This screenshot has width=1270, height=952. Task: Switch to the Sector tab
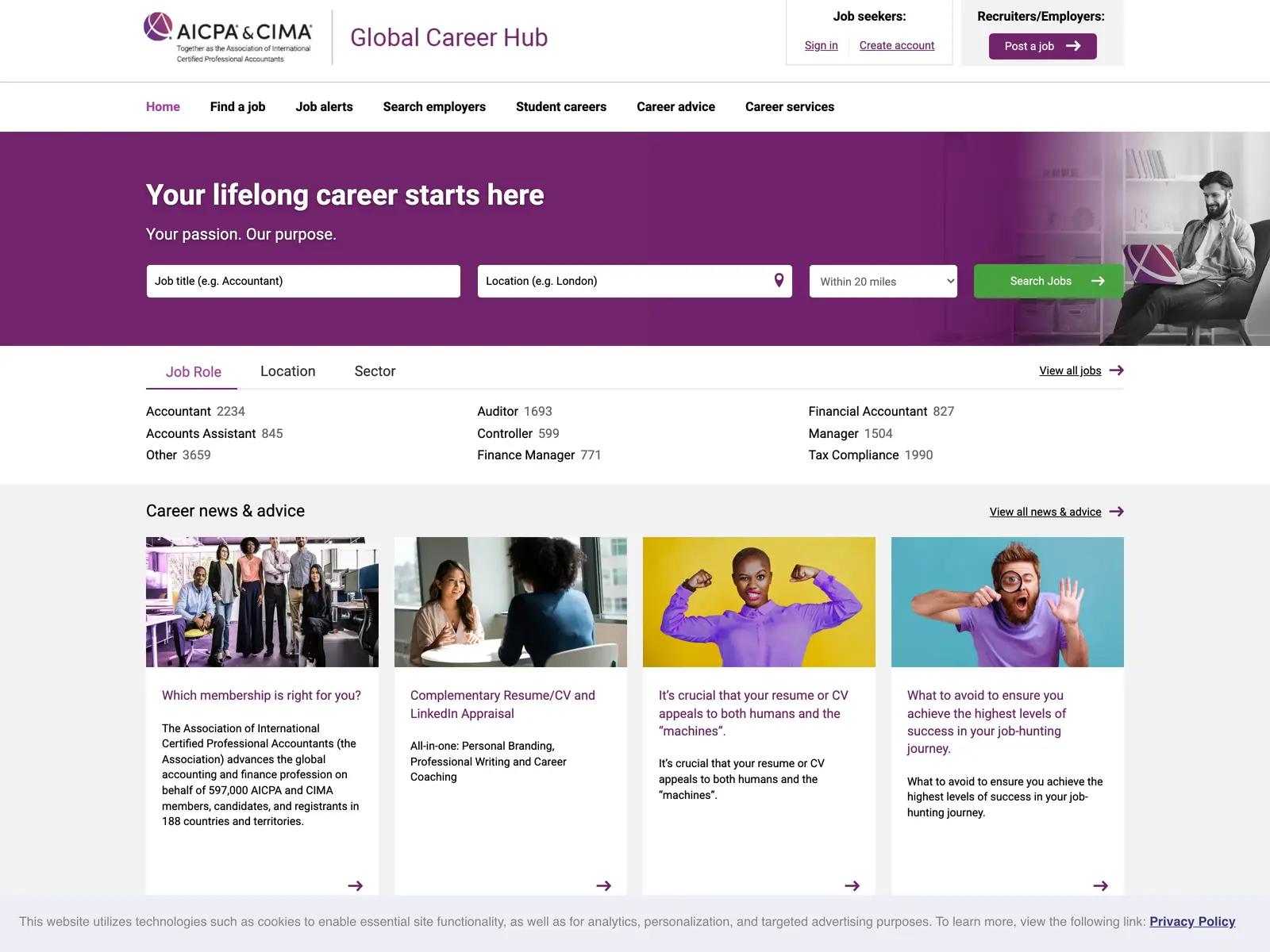[x=375, y=371]
